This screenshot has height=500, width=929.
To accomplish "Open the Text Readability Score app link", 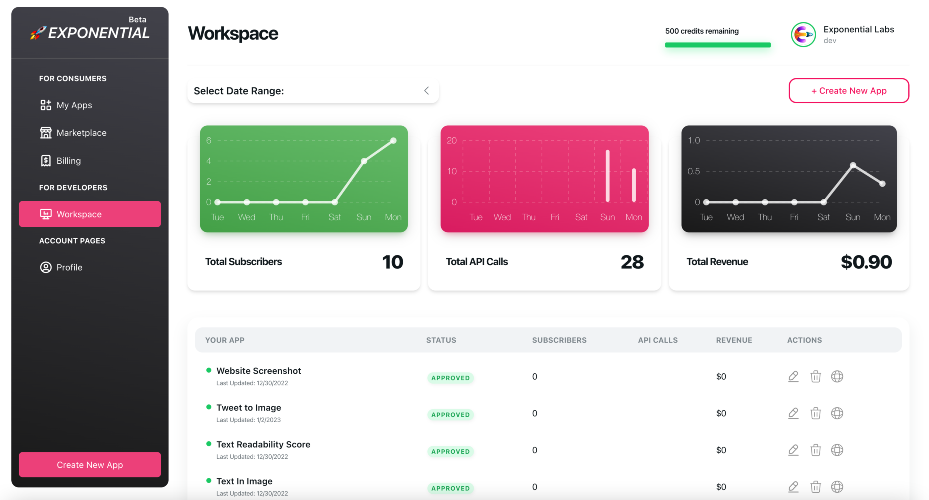I will tap(263, 444).
